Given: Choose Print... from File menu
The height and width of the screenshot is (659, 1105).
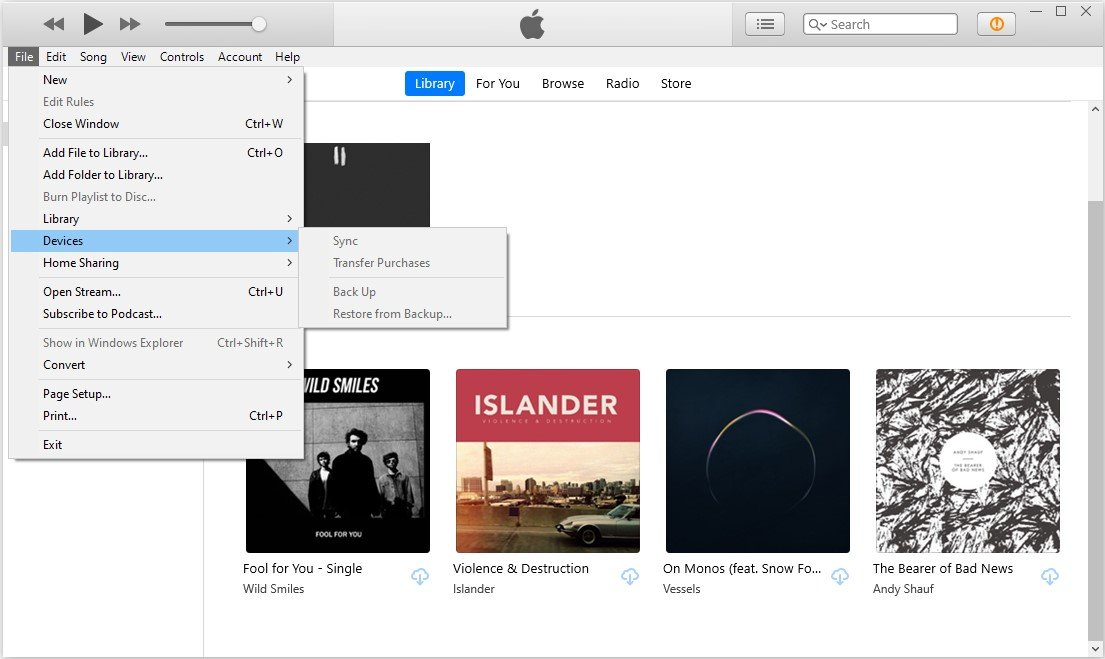Looking at the screenshot, I should tap(156, 415).
